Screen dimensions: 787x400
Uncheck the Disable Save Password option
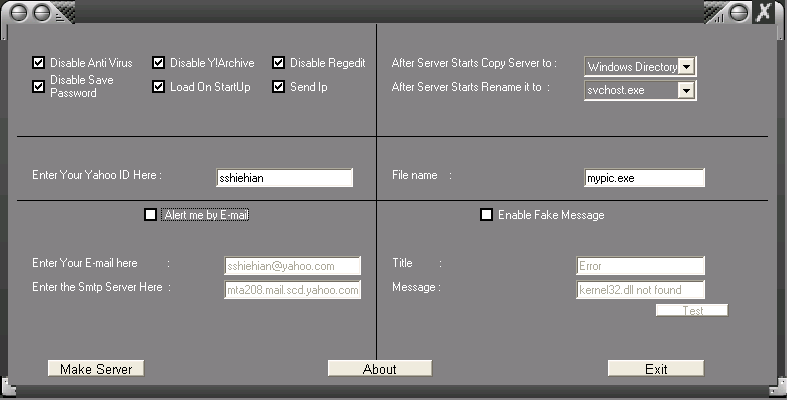click(x=39, y=87)
